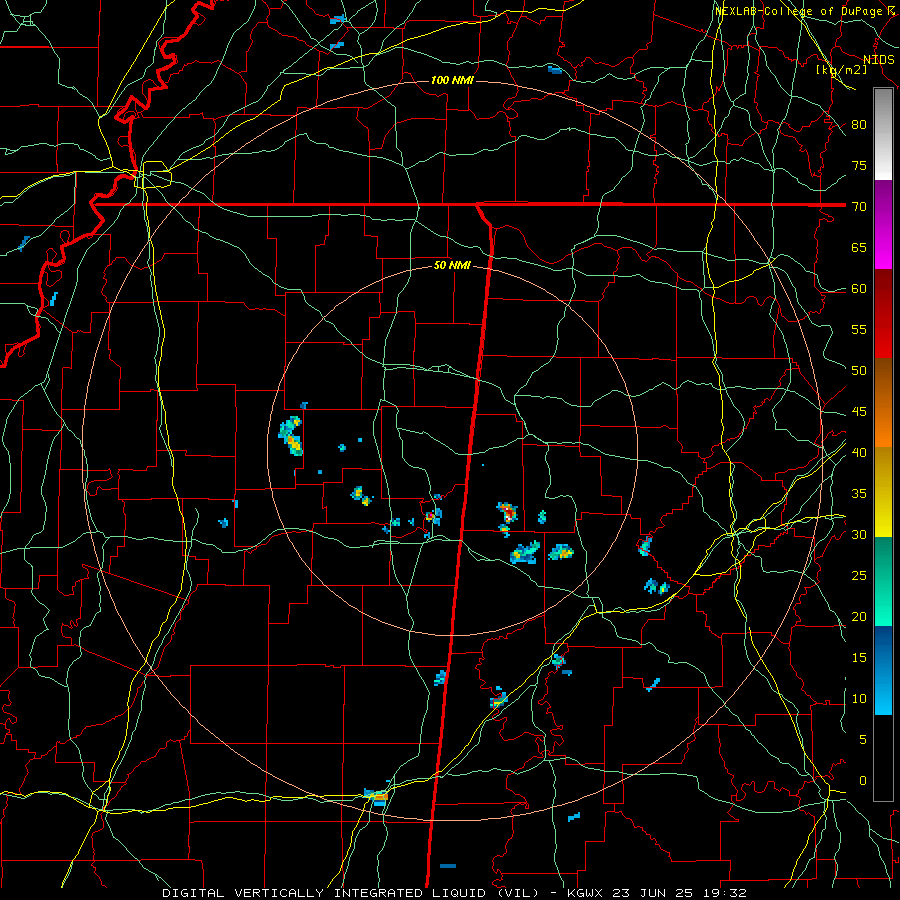This screenshot has height=900, width=900.
Task: Pick the dark red segment of color bar
Action: (x=883, y=314)
